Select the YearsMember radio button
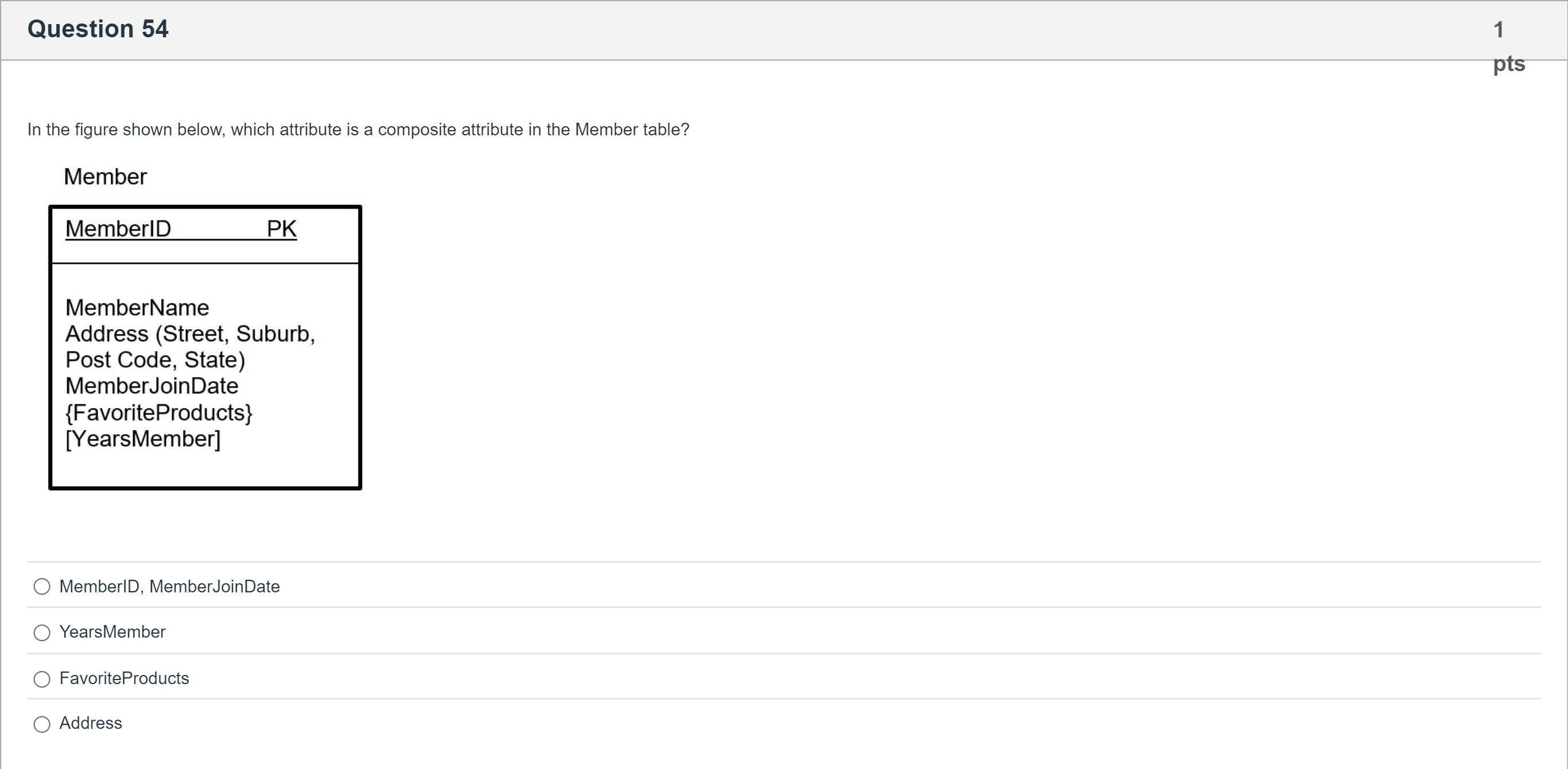1568x769 pixels. [42, 633]
